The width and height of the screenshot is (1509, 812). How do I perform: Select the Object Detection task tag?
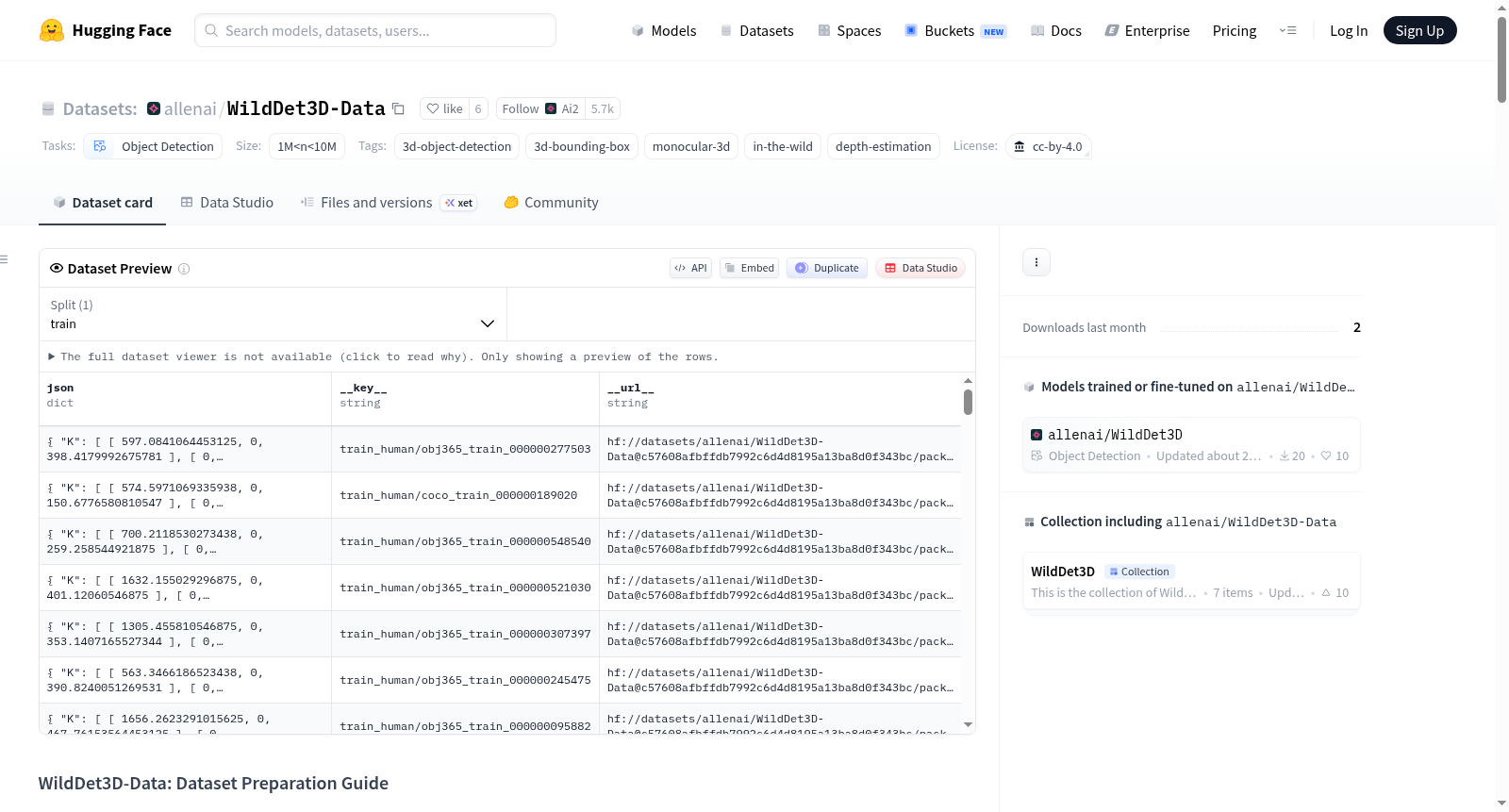pos(153,146)
